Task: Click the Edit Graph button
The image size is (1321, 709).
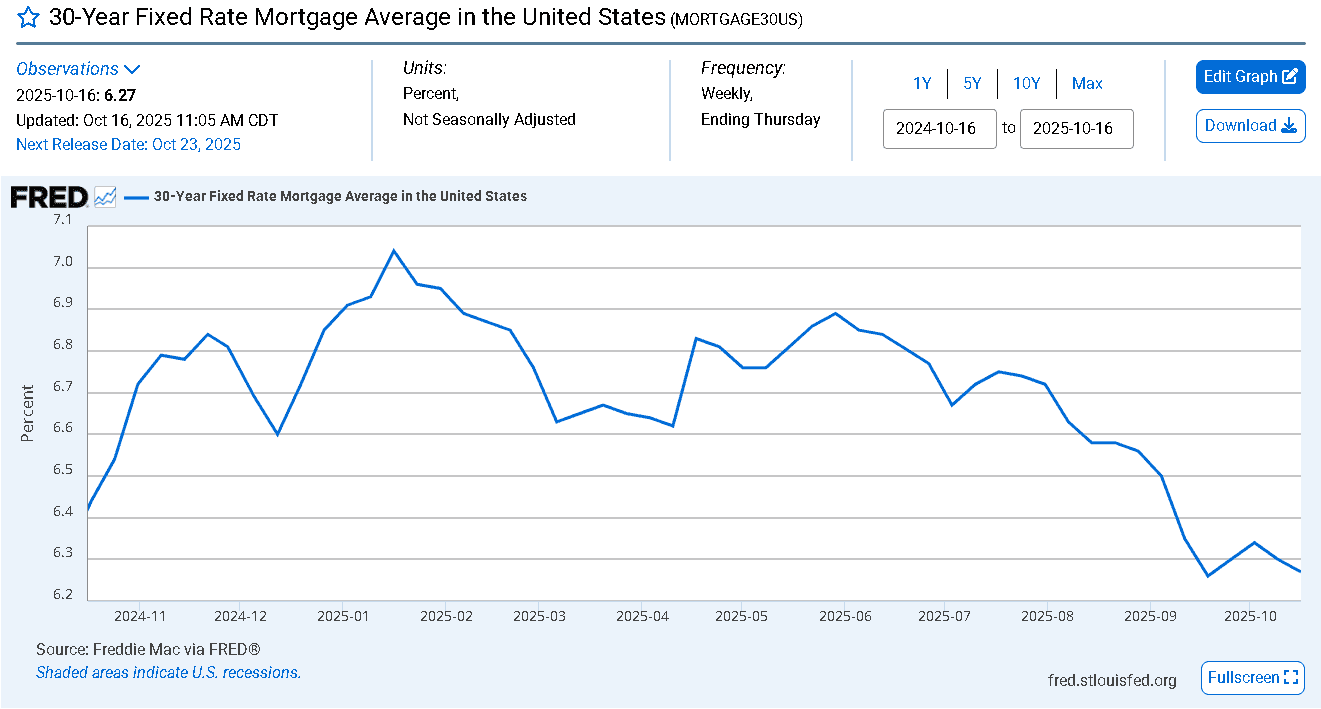Action: point(1250,77)
